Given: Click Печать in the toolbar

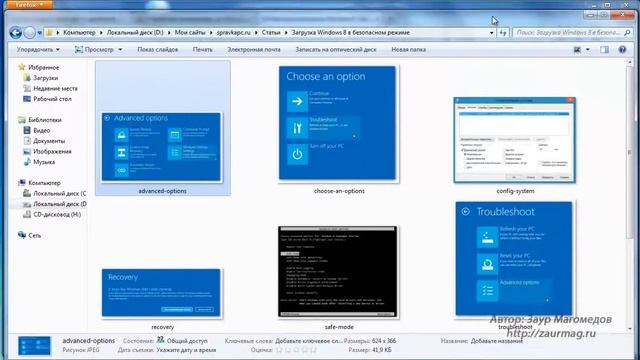Looking at the screenshot, I should [202, 49].
